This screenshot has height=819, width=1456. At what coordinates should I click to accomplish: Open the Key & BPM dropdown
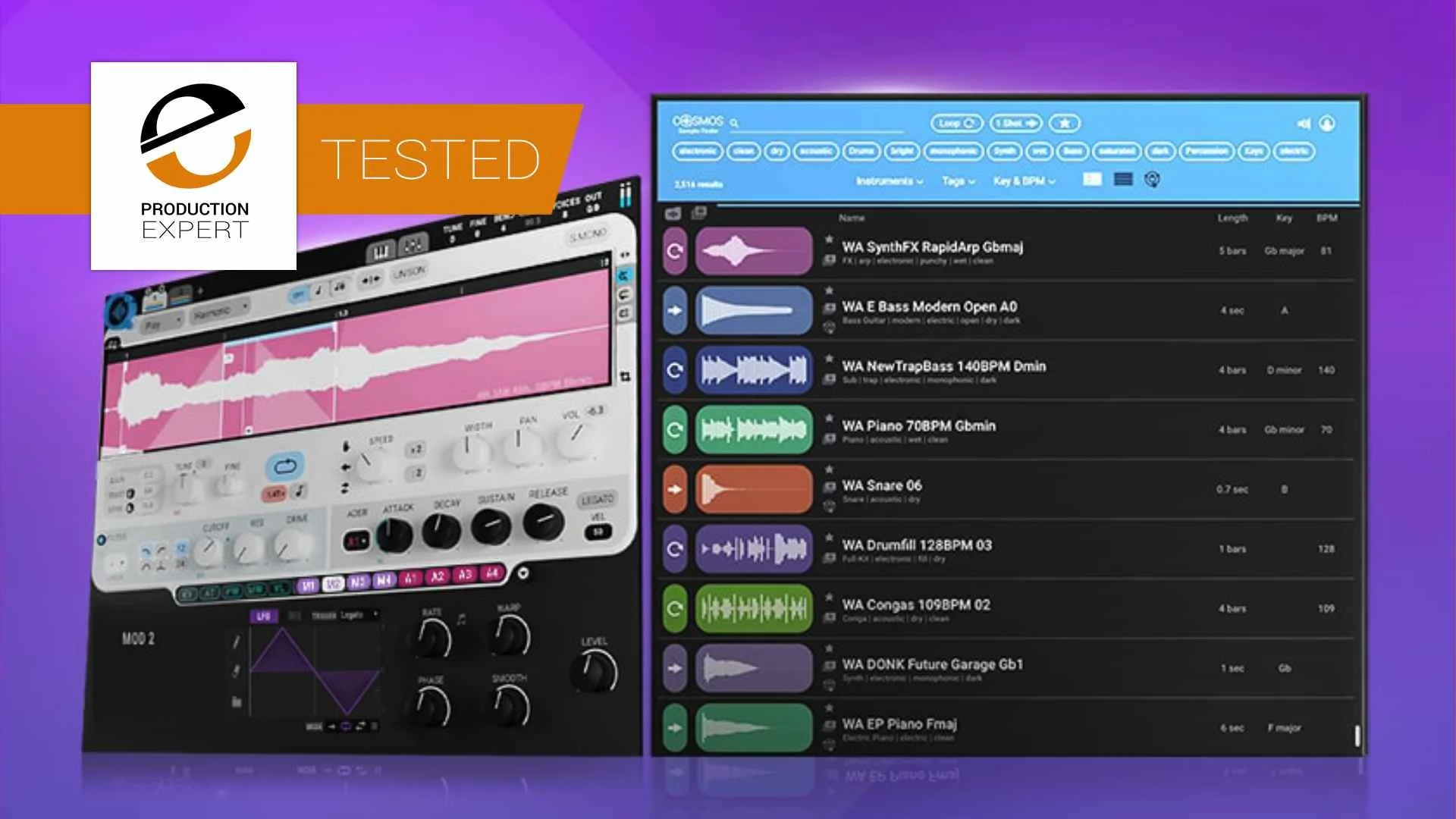coord(1021,181)
